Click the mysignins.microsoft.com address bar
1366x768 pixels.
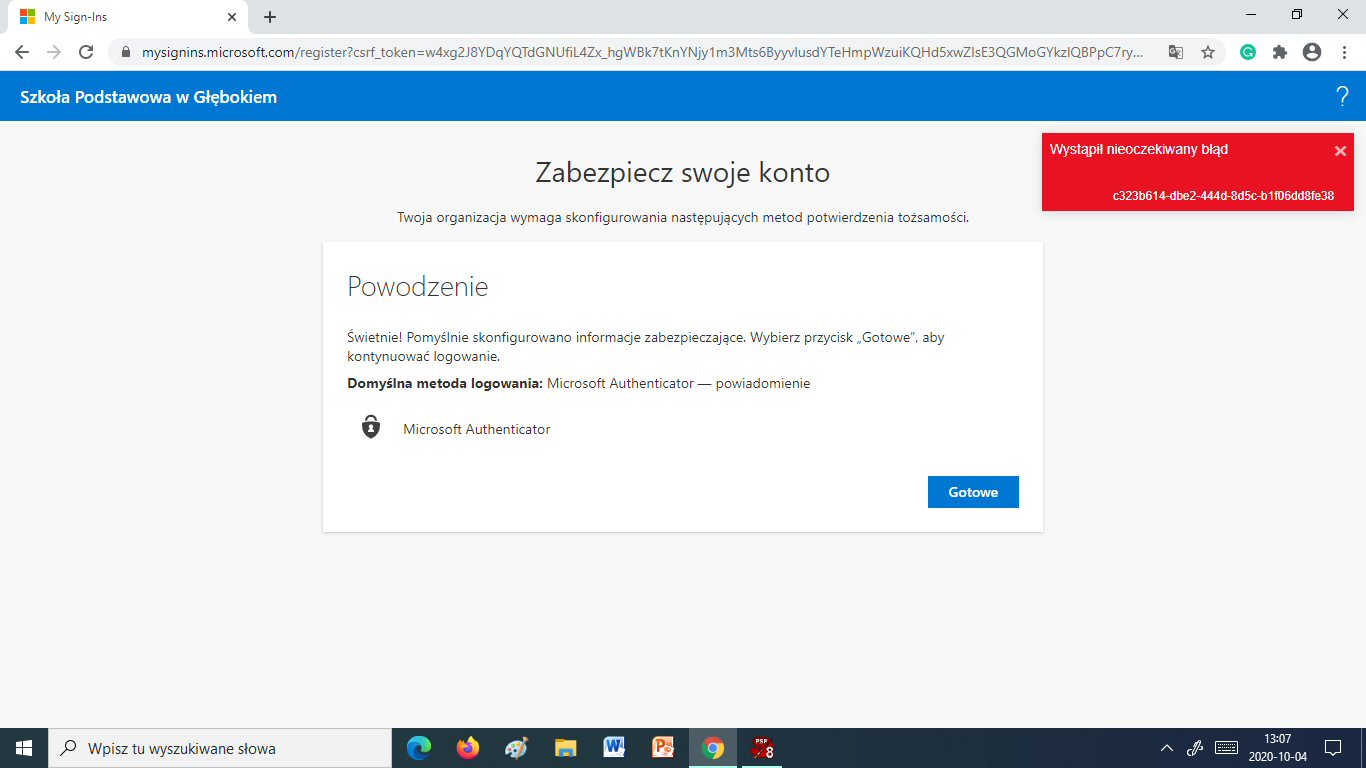(x=640, y=52)
